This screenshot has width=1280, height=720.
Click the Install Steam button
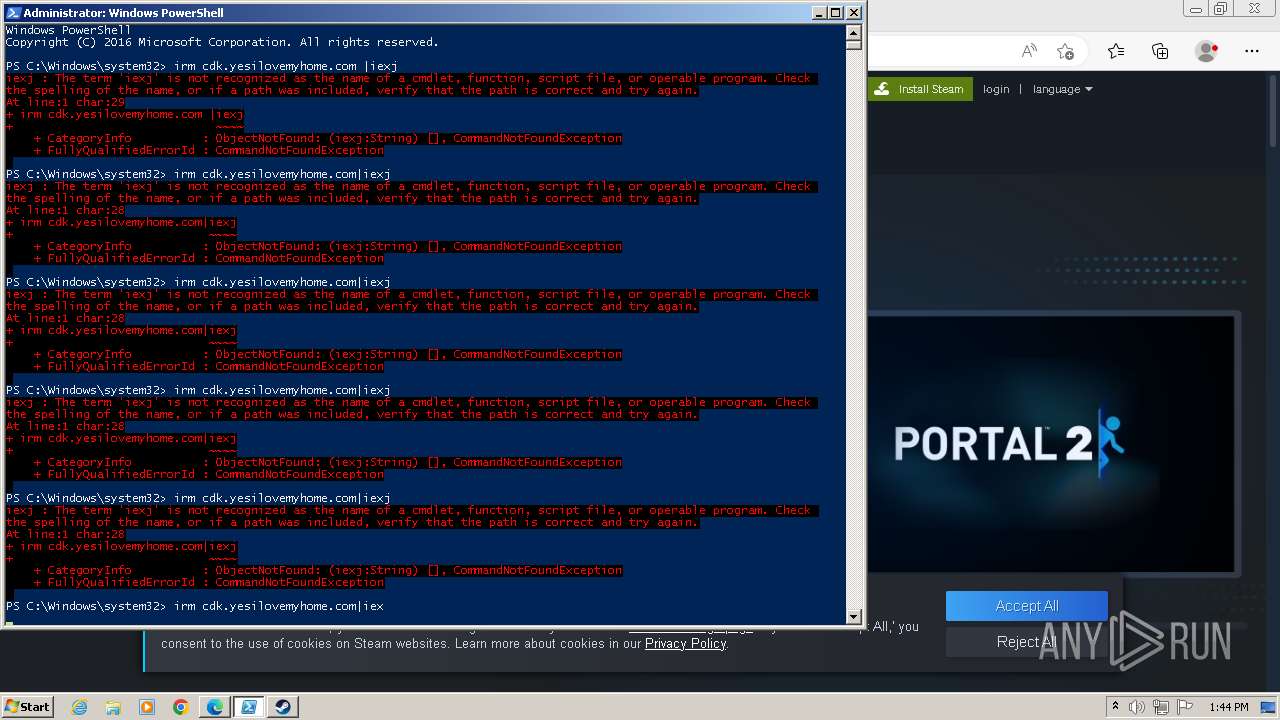point(920,89)
